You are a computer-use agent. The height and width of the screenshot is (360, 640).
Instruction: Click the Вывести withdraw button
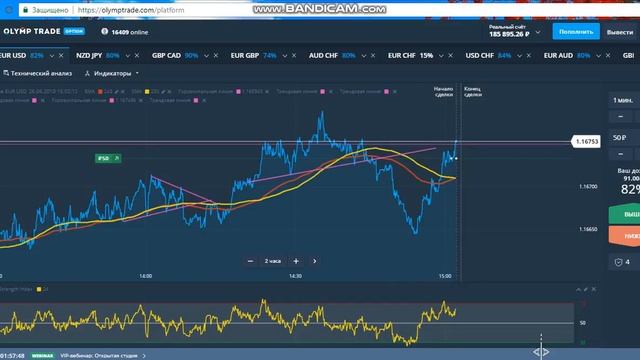pos(620,32)
